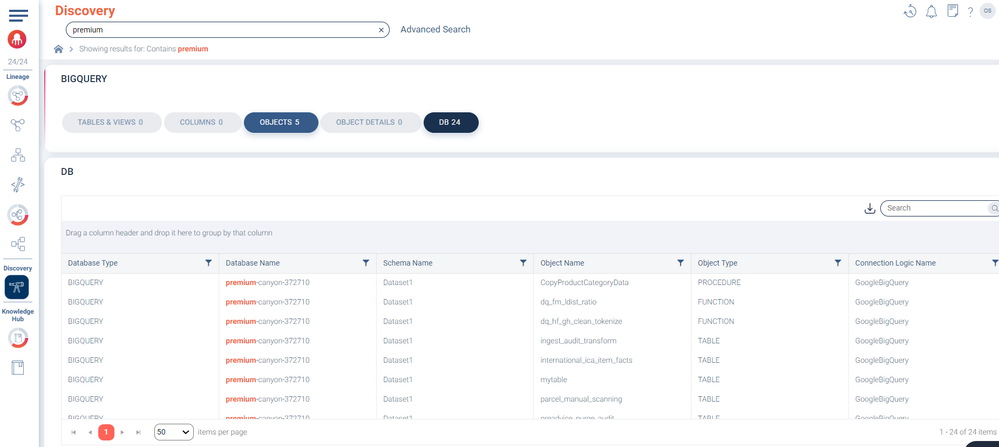This screenshot has width=999, height=447.
Task: Switch to Object Details 0 tab
Action: click(371, 122)
